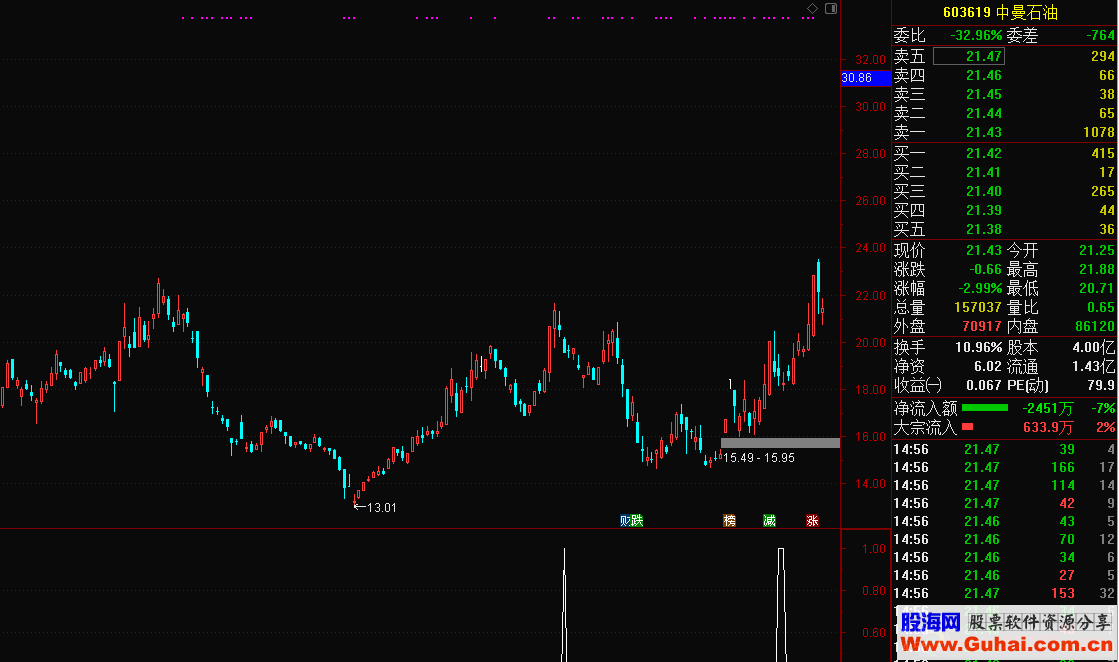
Task: Select the 买二 row at 21.41
Action: click(x=1004, y=172)
